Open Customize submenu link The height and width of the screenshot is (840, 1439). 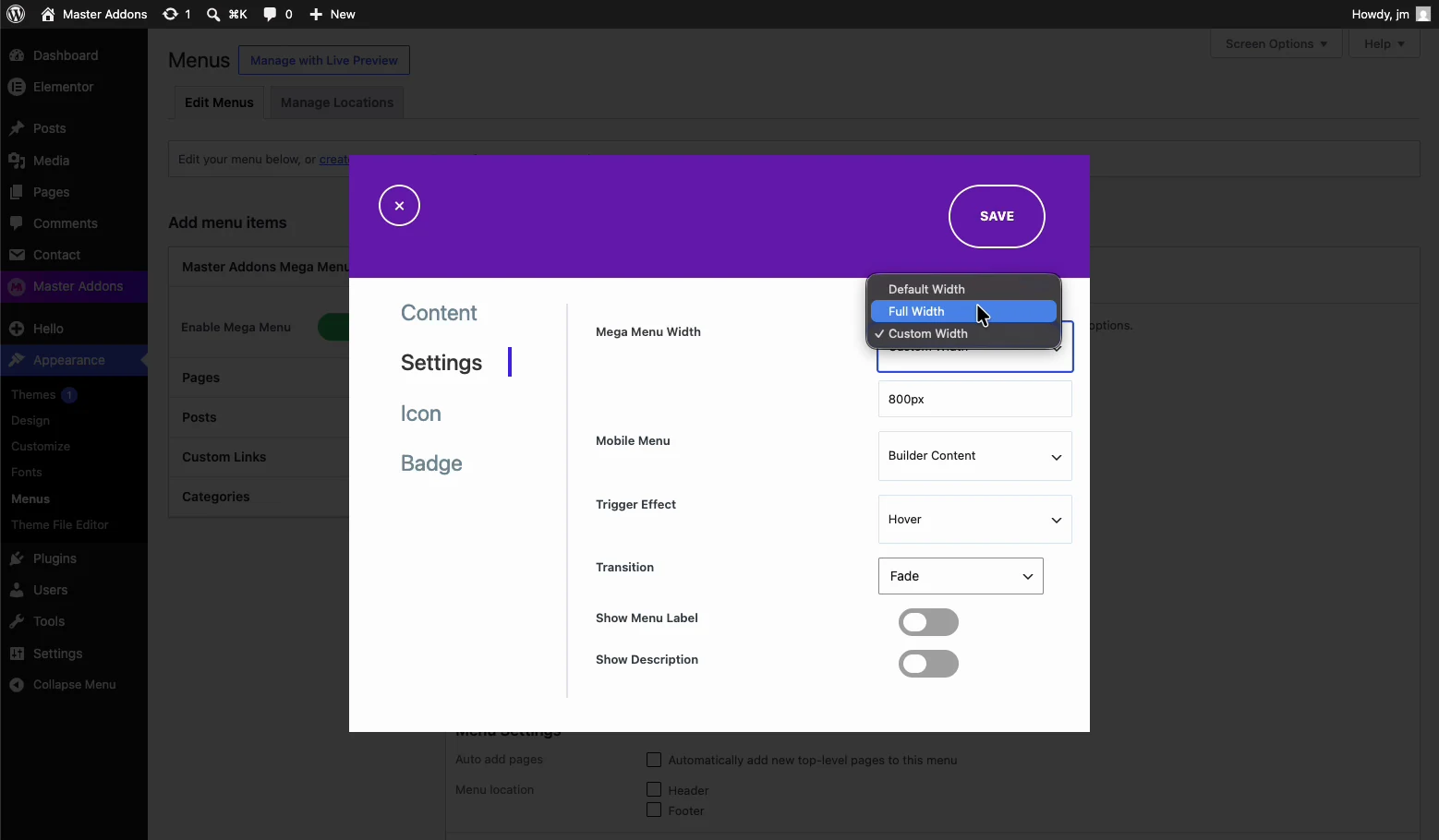[x=41, y=446]
